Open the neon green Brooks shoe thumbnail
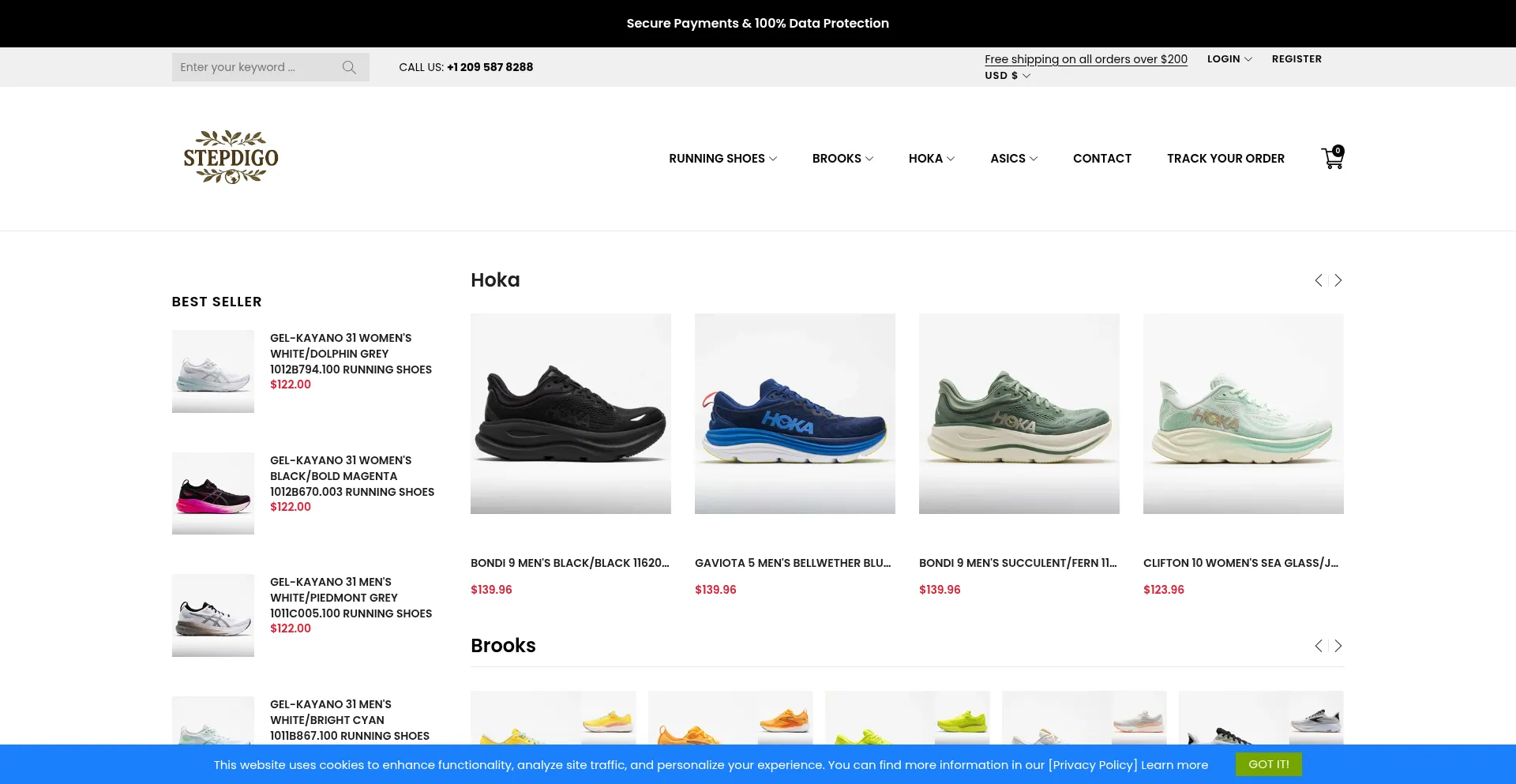 pyautogui.click(x=907, y=718)
